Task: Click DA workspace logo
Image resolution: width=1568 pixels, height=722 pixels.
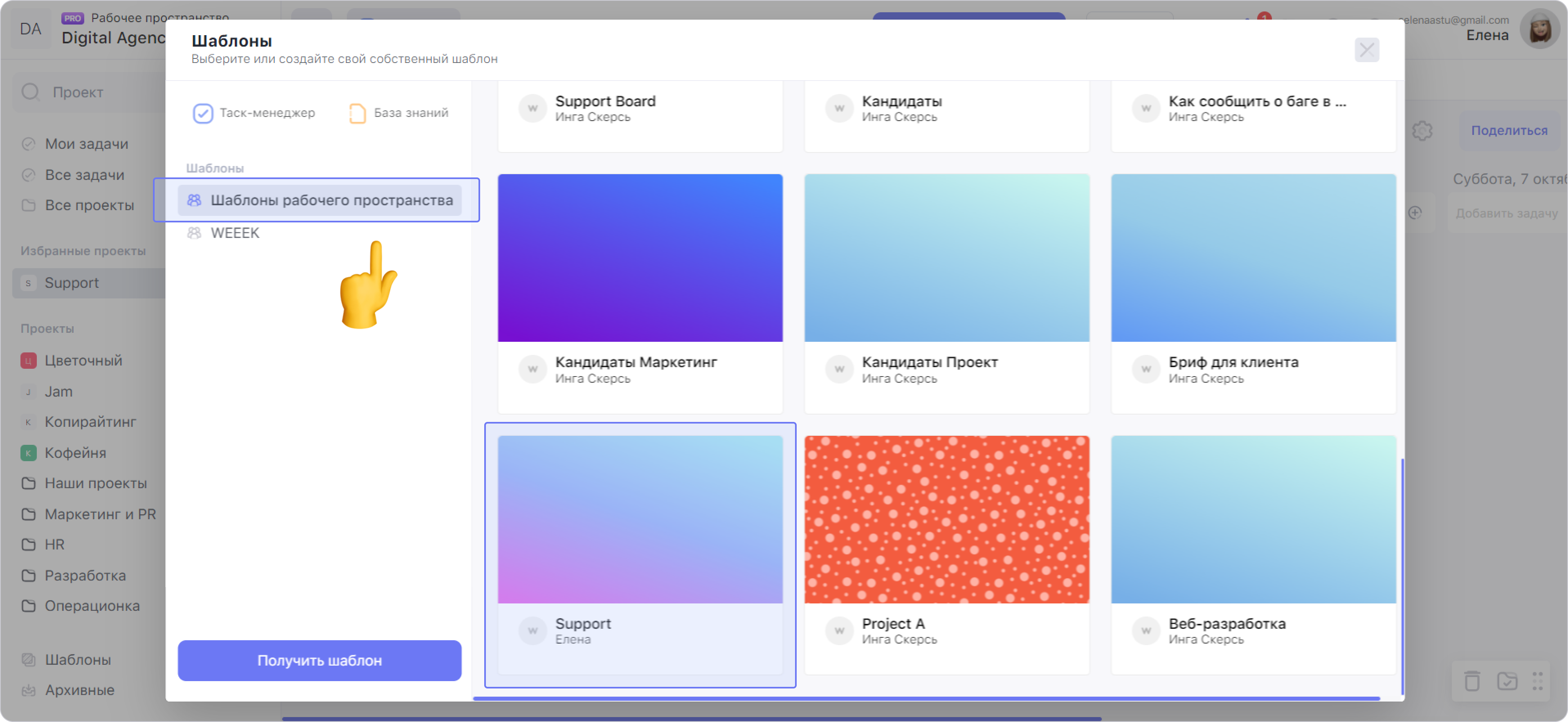Action: pyautogui.click(x=30, y=29)
